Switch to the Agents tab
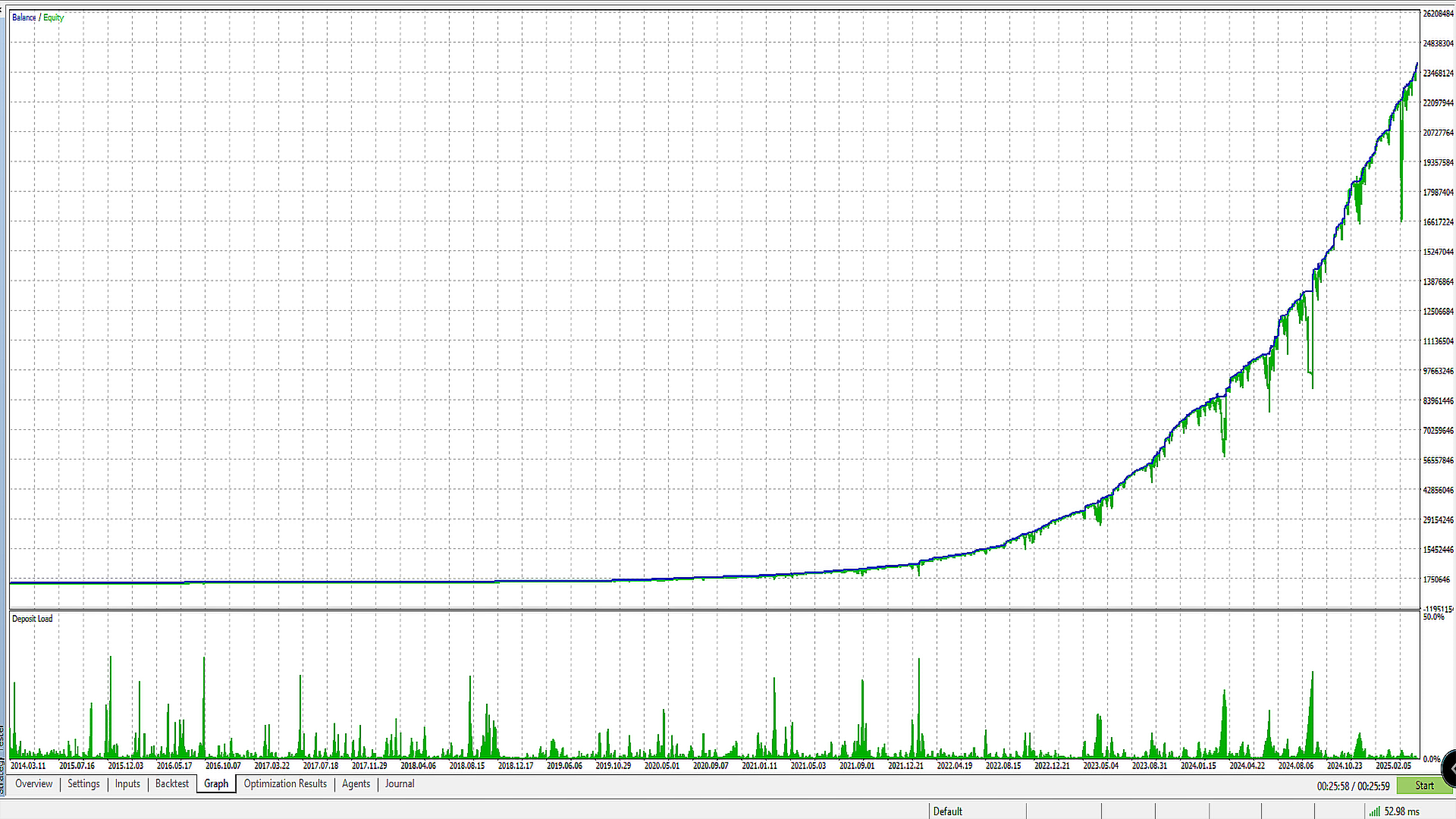 click(x=356, y=784)
